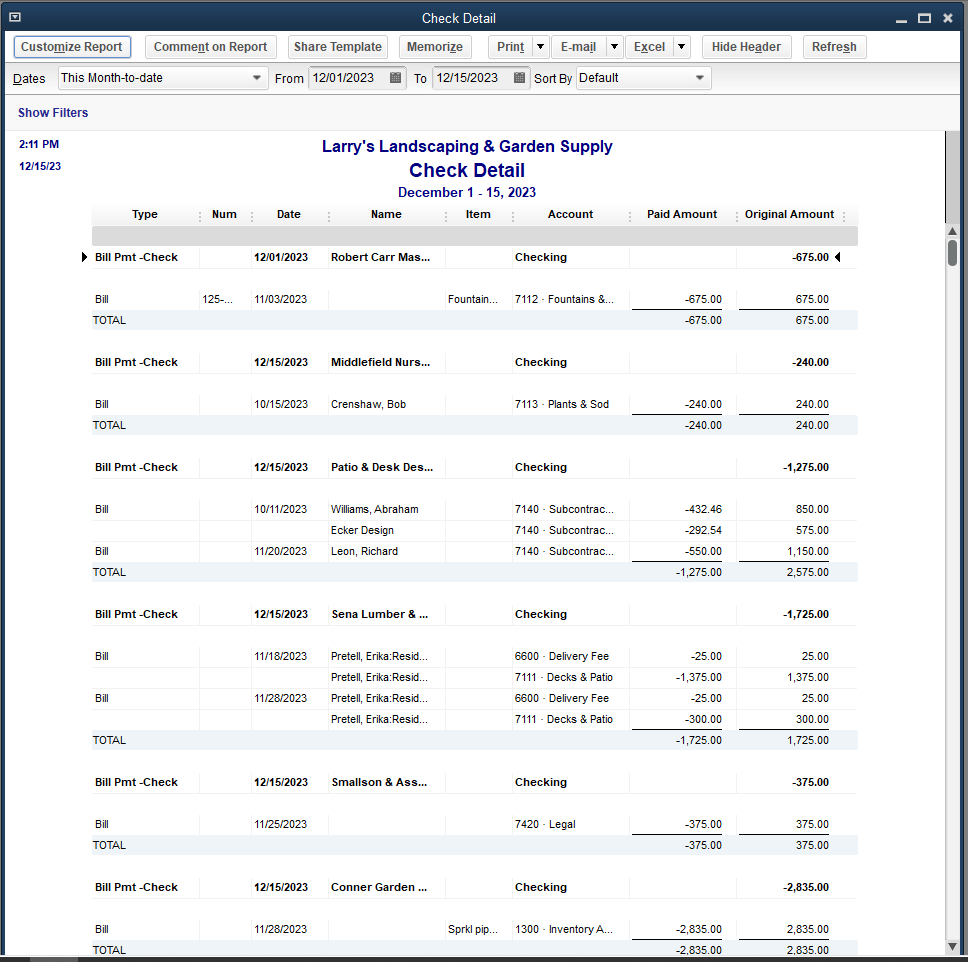Click the 7113 · Plants & Sod account cell
Image resolution: width=968 pixels, height=962 pixels.
[562, 404]
